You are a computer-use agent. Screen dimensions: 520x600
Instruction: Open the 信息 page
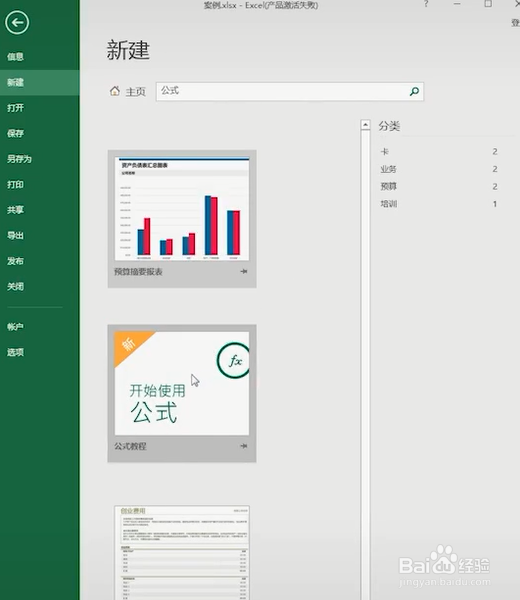click(x=15, y=57)
